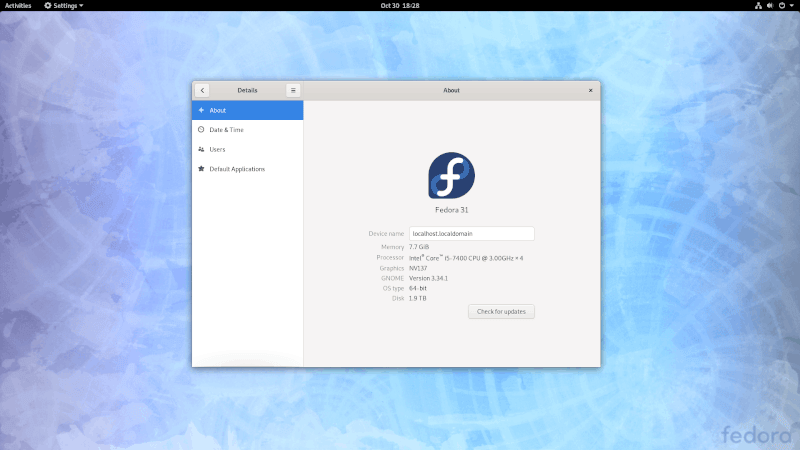800x450 pixels.
Task: Select the Default Applications panel
Action: click(247, 169)
